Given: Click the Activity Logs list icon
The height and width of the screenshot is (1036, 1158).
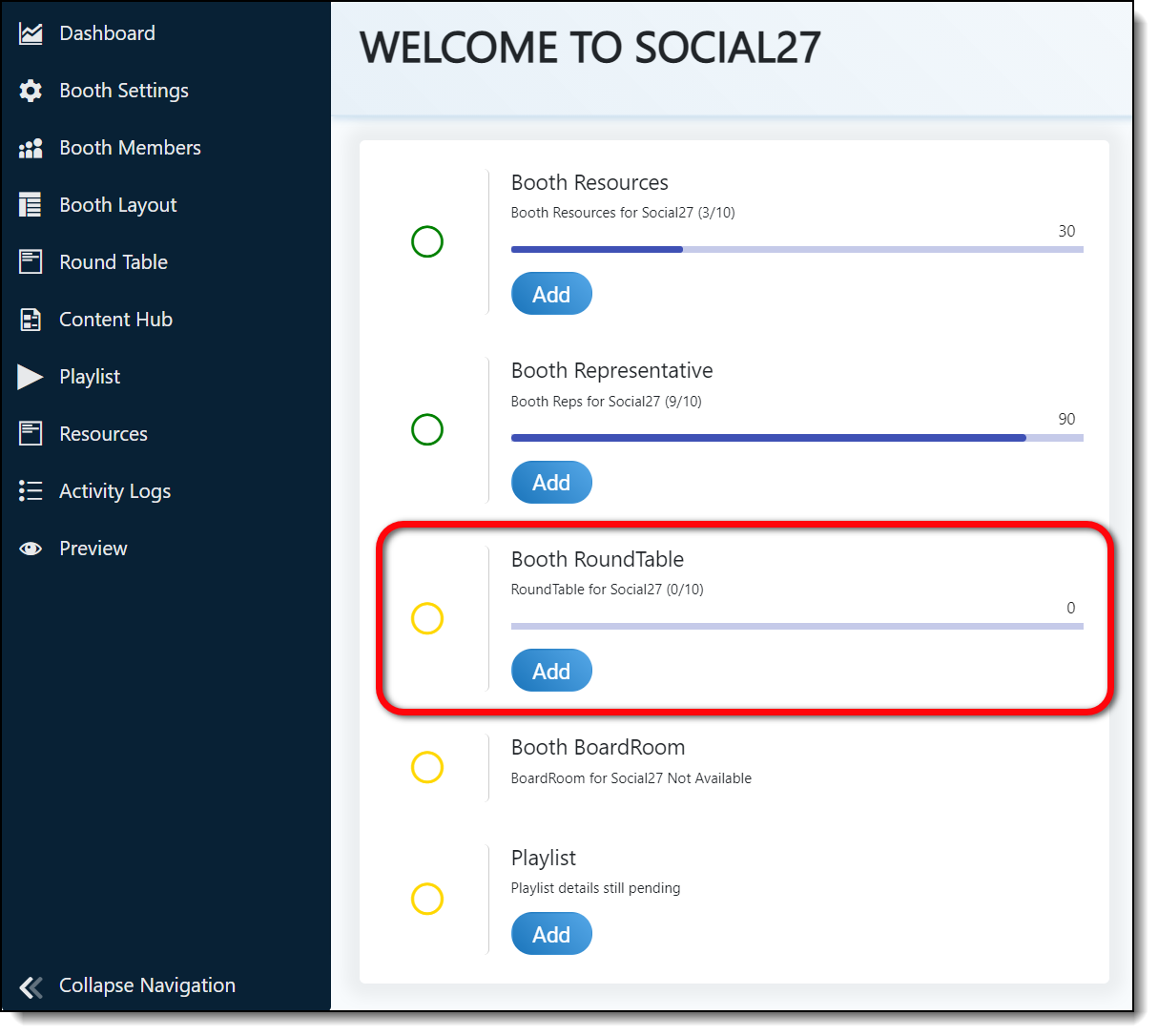Looking at the screenshot, I should tap(31, 491).
